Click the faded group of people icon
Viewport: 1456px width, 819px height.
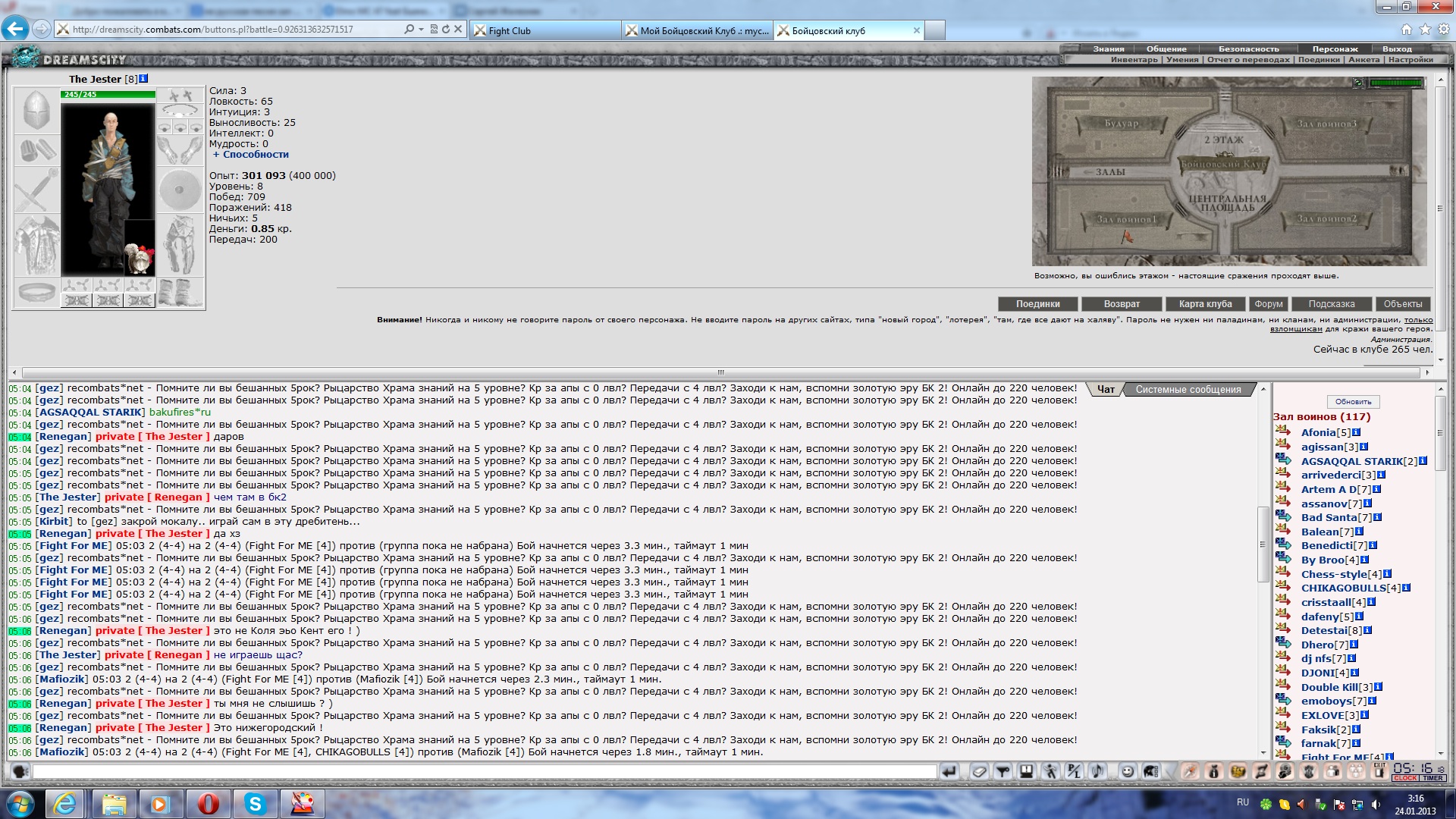(x=1356, y=771)
